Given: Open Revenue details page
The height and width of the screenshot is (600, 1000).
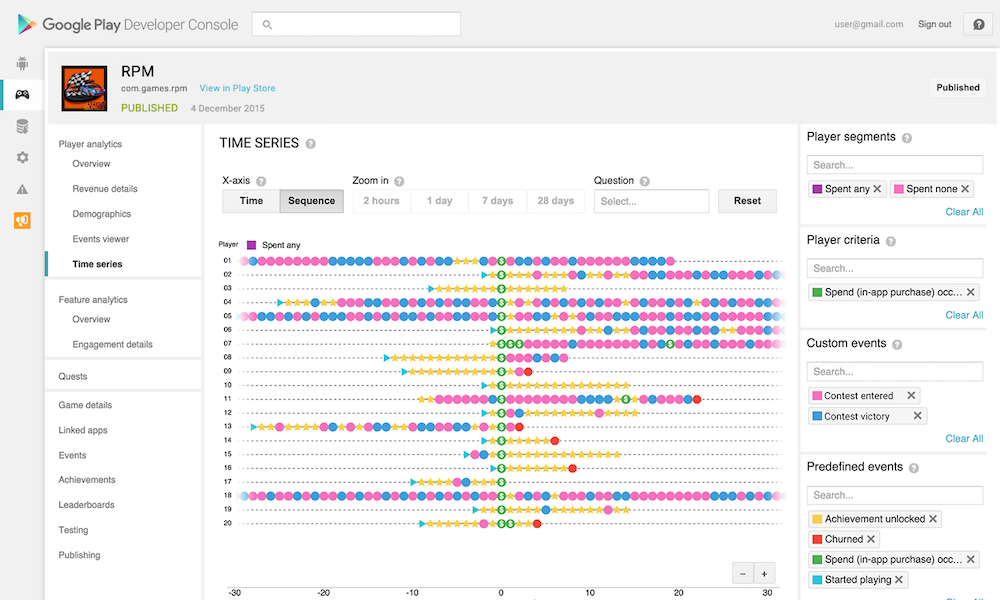Looking at the screenshot, I should click(105, 189).
